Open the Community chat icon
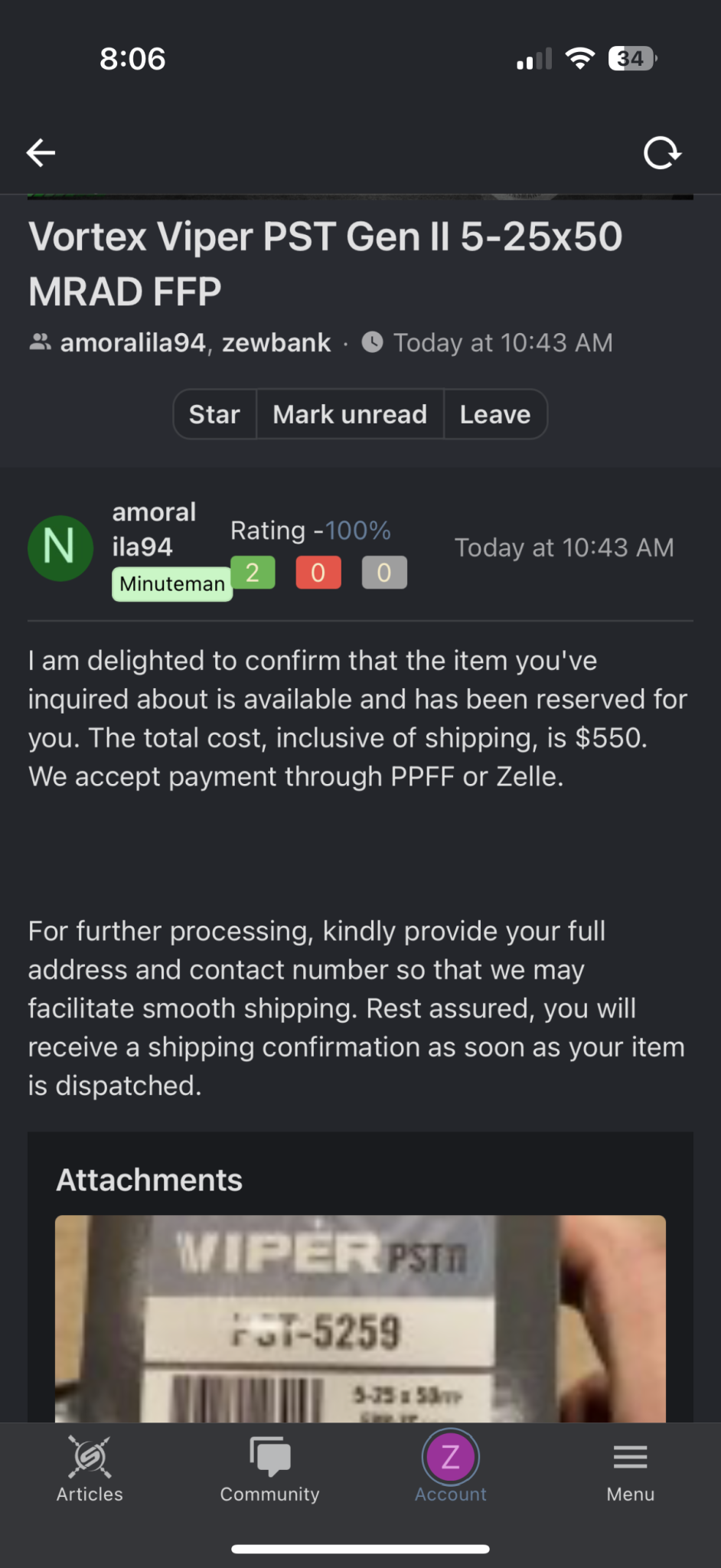Screen dimensions: 721x1568 point(269,1456)
